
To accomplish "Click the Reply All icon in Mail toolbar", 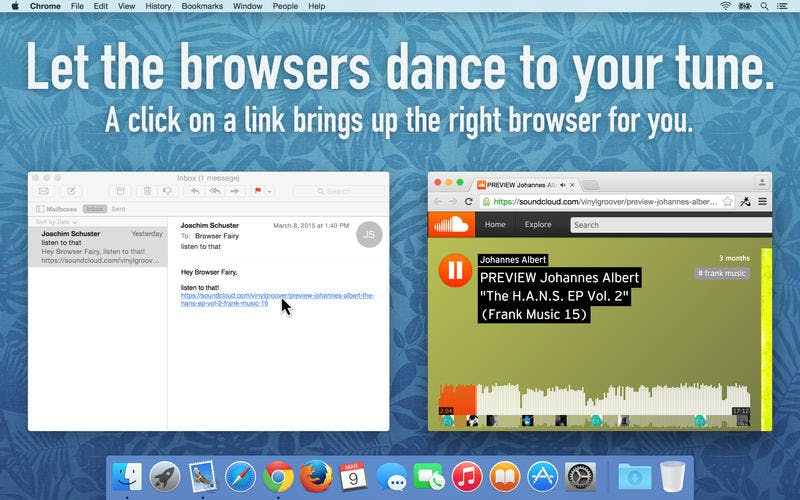I will [215, 191].
